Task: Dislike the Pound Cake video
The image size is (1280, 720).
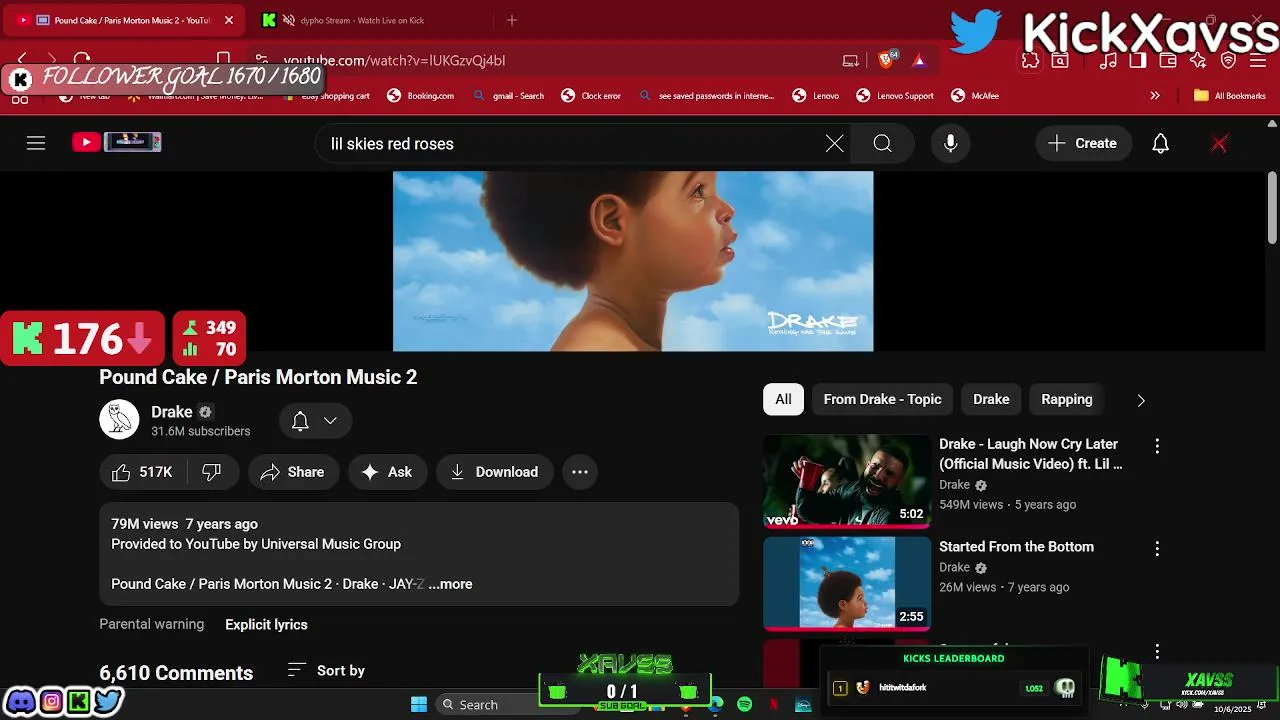Action: point(212,472)
